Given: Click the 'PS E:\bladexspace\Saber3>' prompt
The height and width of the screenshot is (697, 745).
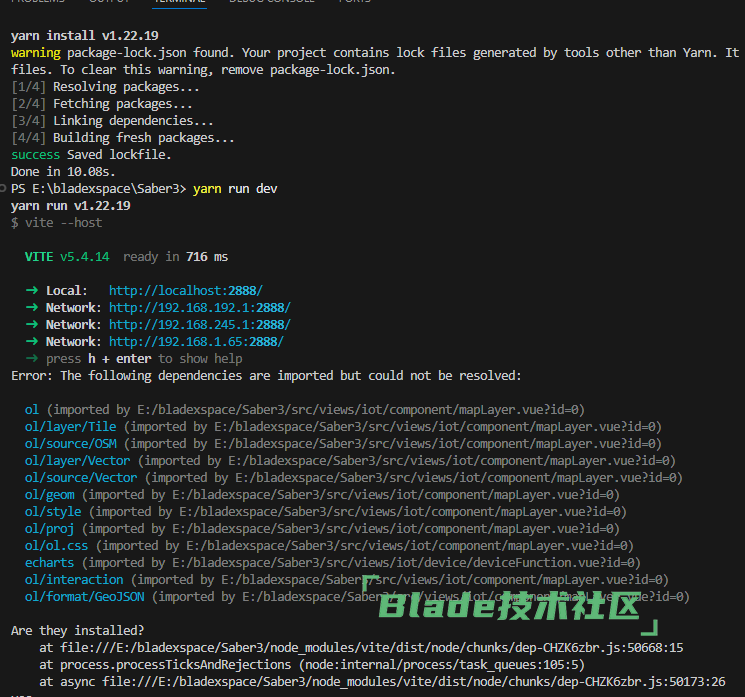Looking at the screenshot, I should click(x=98, y=189).
